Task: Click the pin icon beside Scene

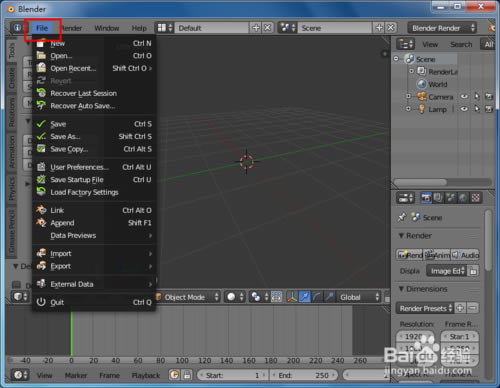Action: point(402,217)
